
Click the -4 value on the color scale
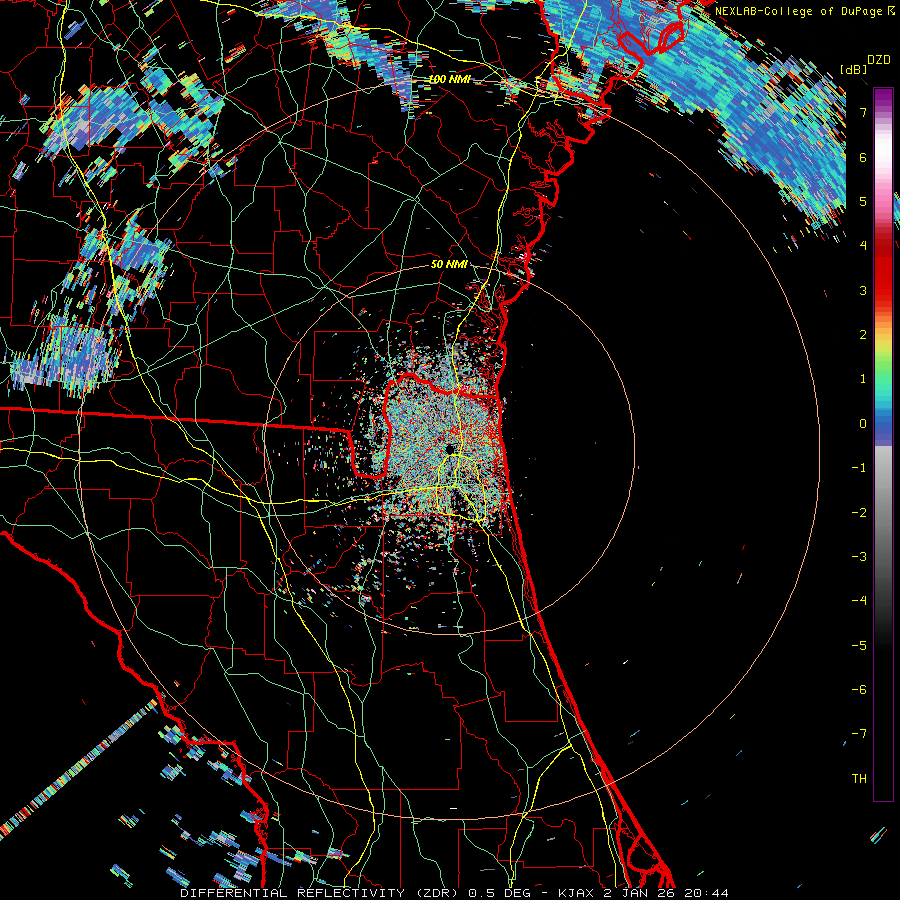tap(859, 601)
